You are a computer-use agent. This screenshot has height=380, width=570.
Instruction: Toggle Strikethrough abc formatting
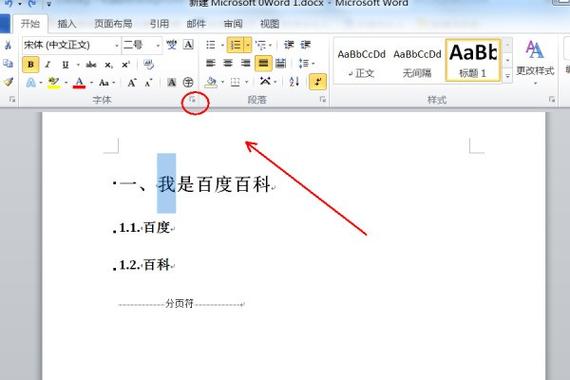pyautogui.click(x=91, y=65)
